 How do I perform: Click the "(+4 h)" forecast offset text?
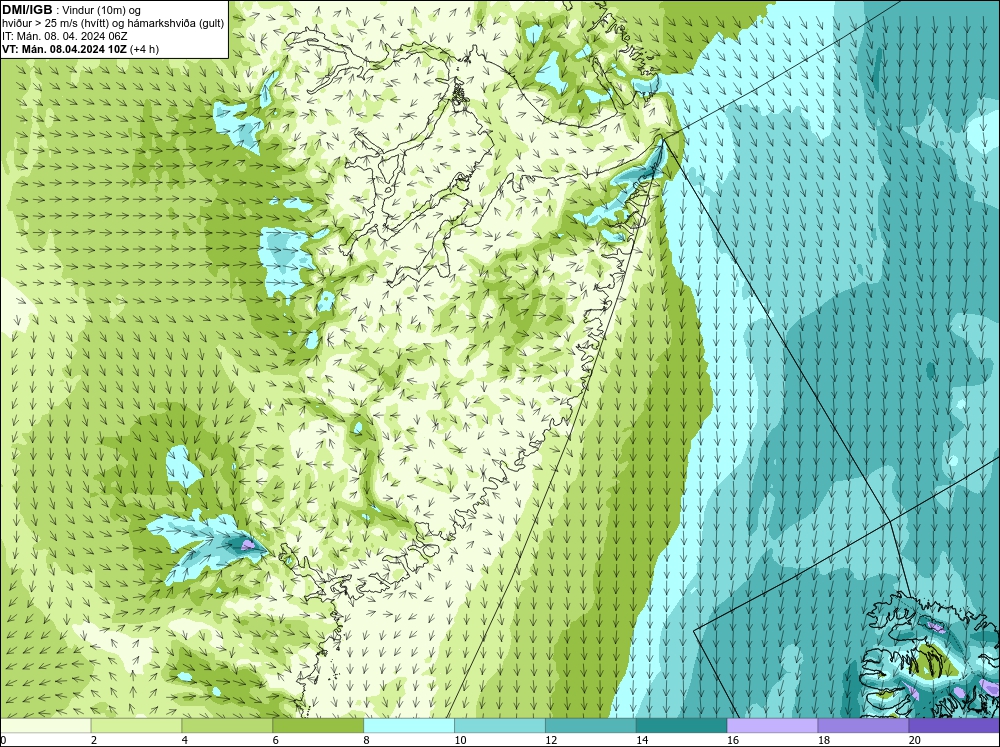click(145, 49)
